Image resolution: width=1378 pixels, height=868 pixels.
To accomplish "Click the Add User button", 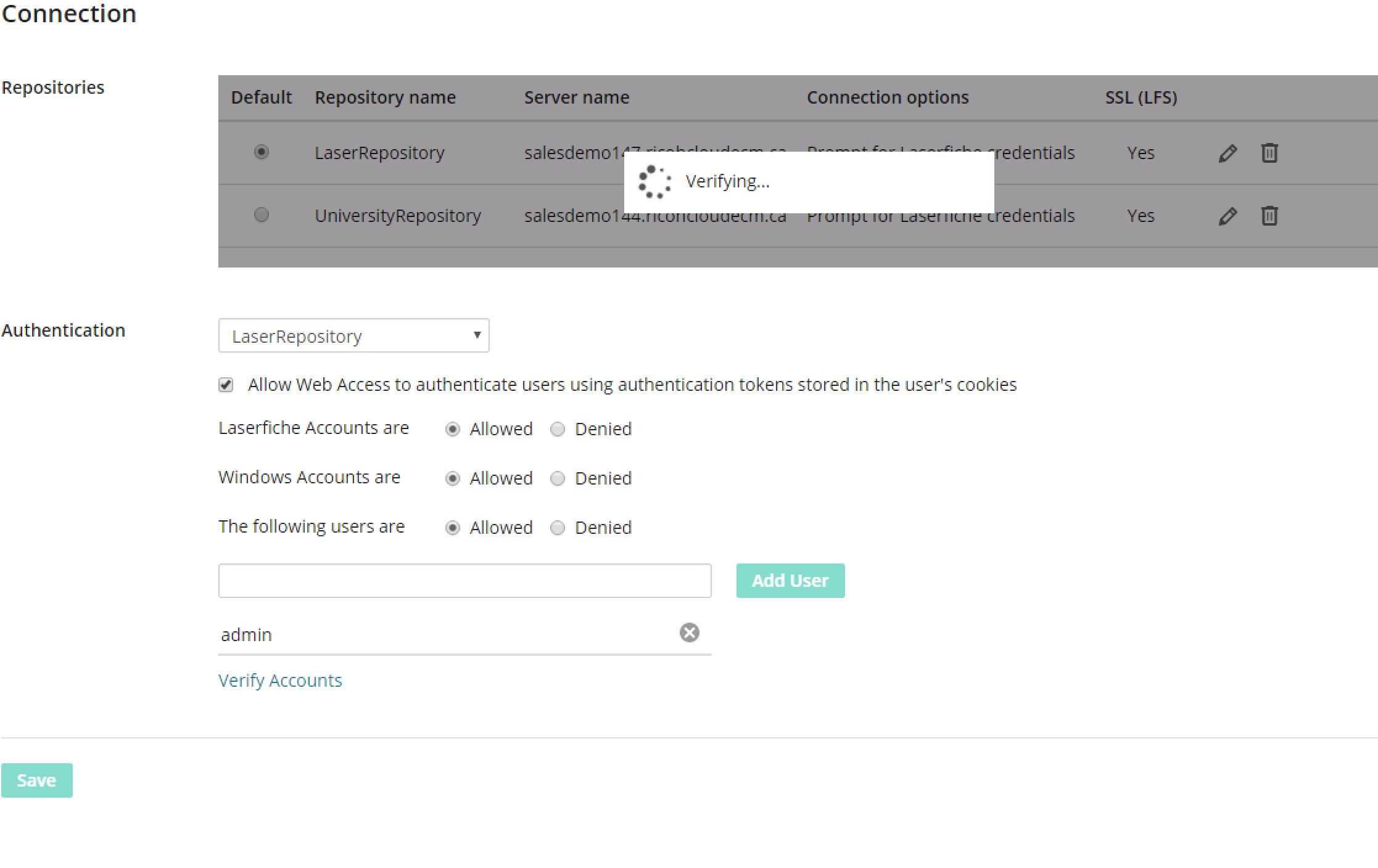I will [790, 581].
